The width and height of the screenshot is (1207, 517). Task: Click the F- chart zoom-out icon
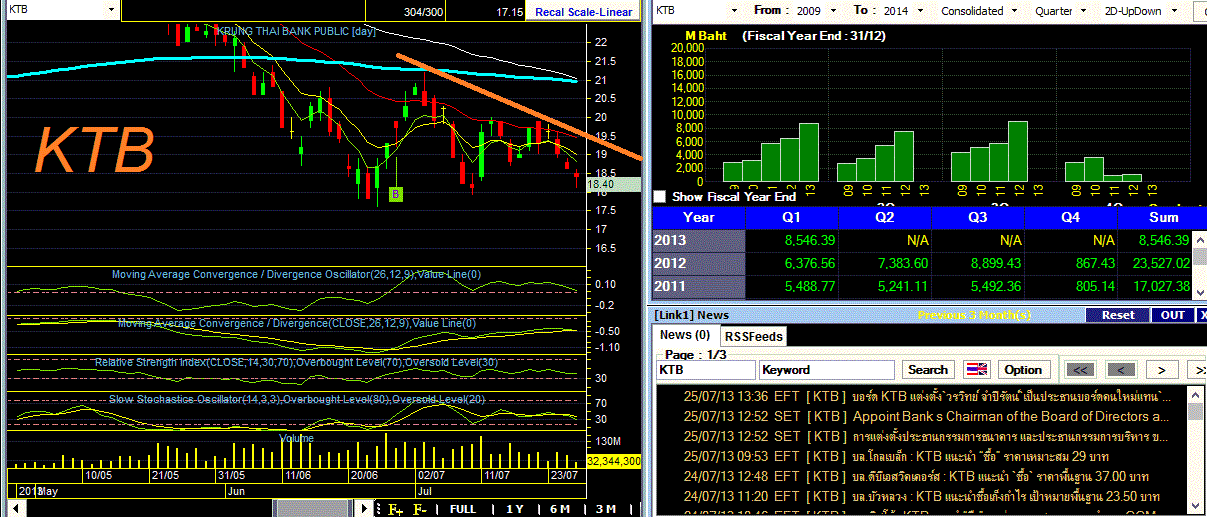420,509
